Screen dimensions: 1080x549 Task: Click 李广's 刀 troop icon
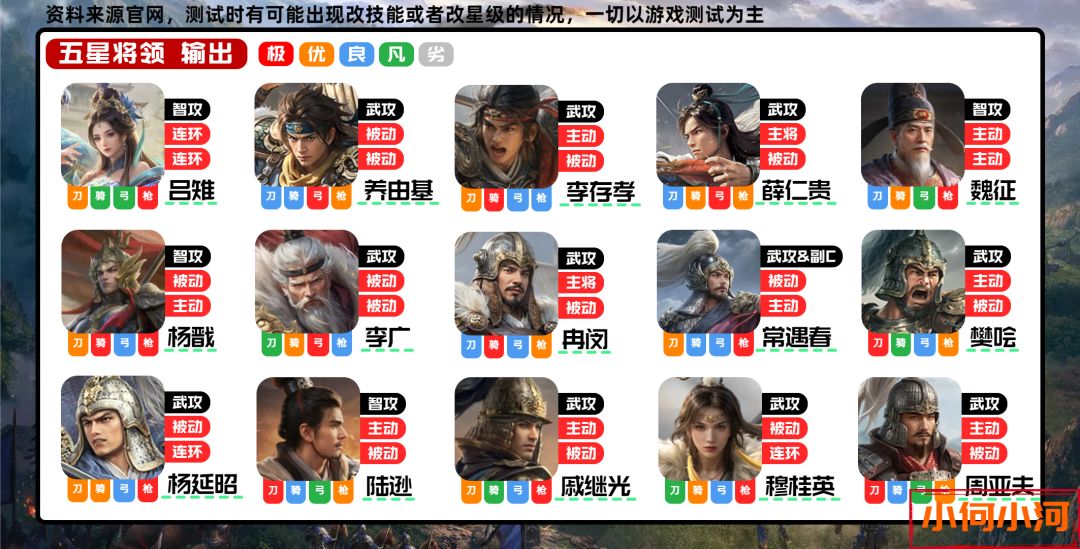pyautogui.click(x=271, y=343)
